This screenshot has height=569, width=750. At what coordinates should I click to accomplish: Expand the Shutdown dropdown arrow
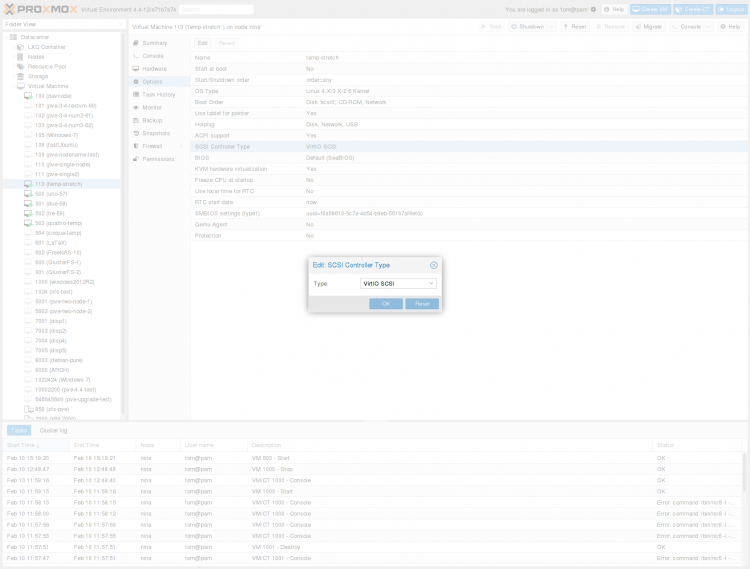[x=551, y=27]
